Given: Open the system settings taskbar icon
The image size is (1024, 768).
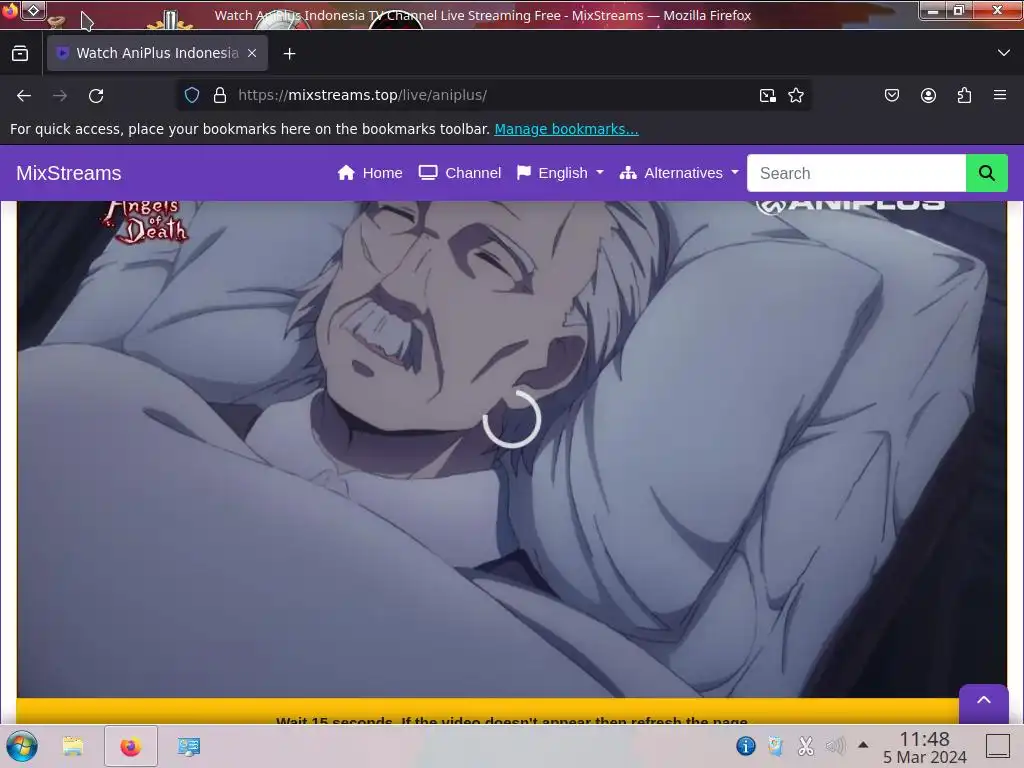Looking at the screenshot, I should (189, 746).
